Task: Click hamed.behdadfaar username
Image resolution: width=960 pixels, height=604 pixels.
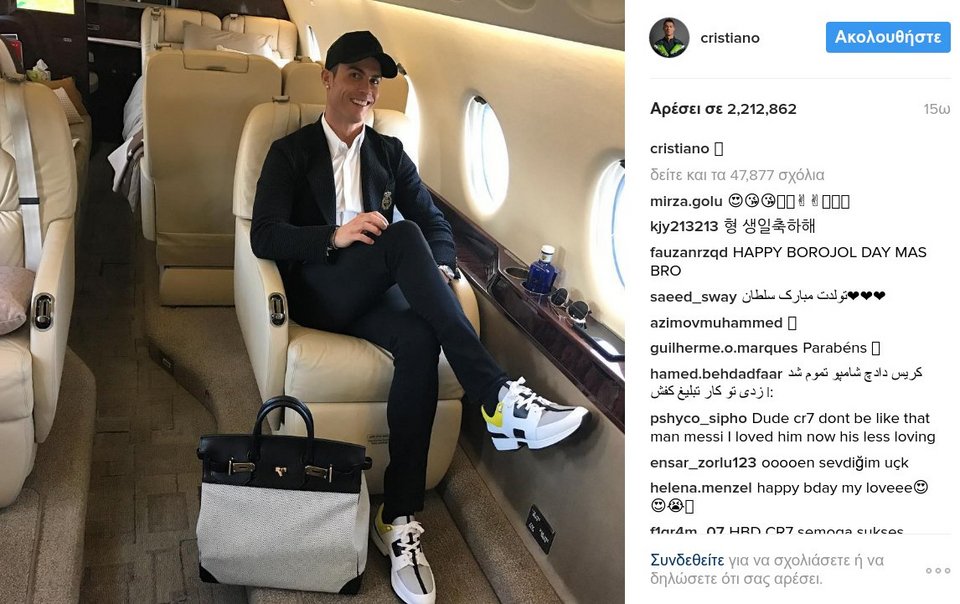Action: (716, 374)
